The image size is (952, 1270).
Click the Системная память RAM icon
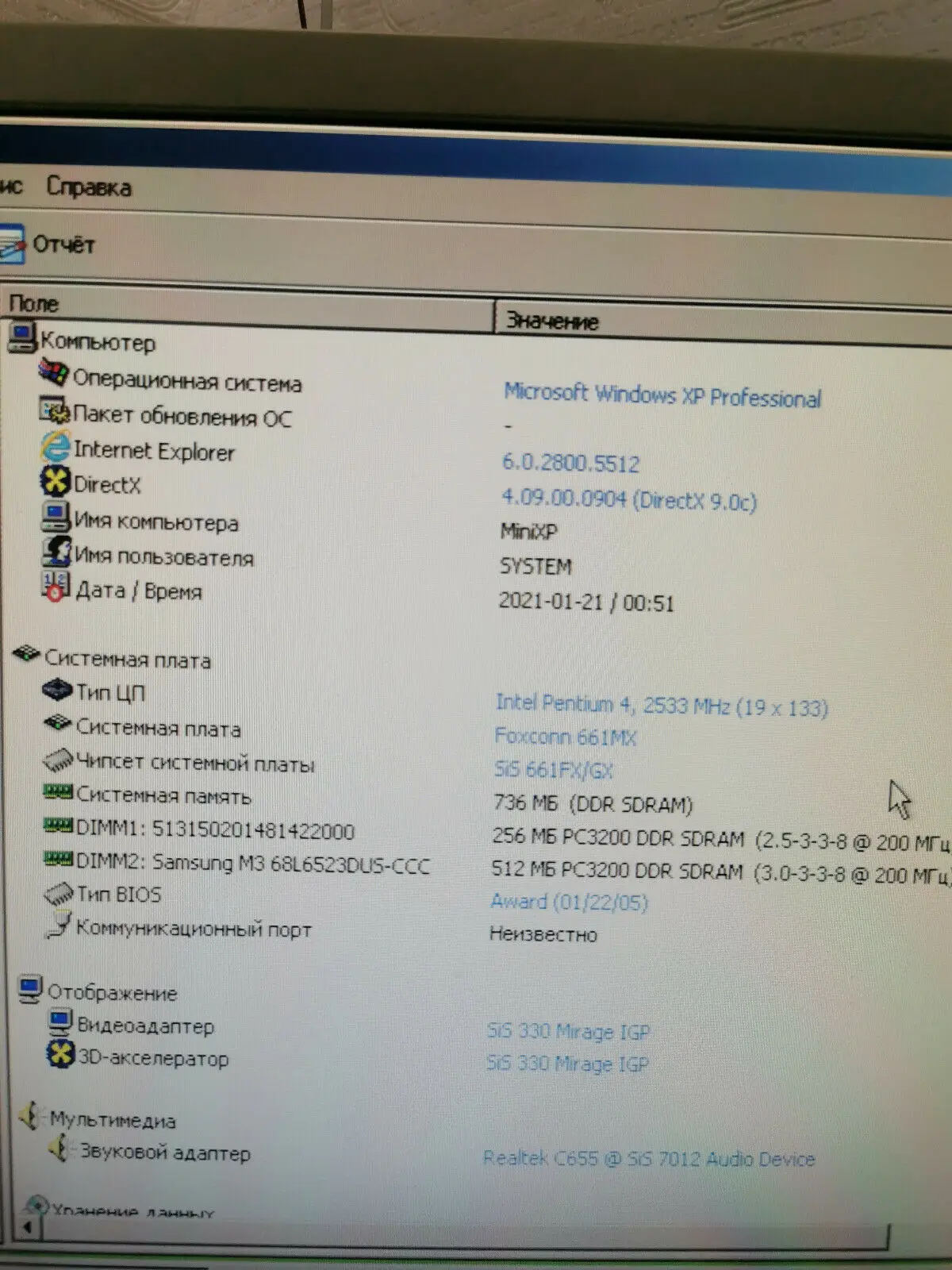58,791
